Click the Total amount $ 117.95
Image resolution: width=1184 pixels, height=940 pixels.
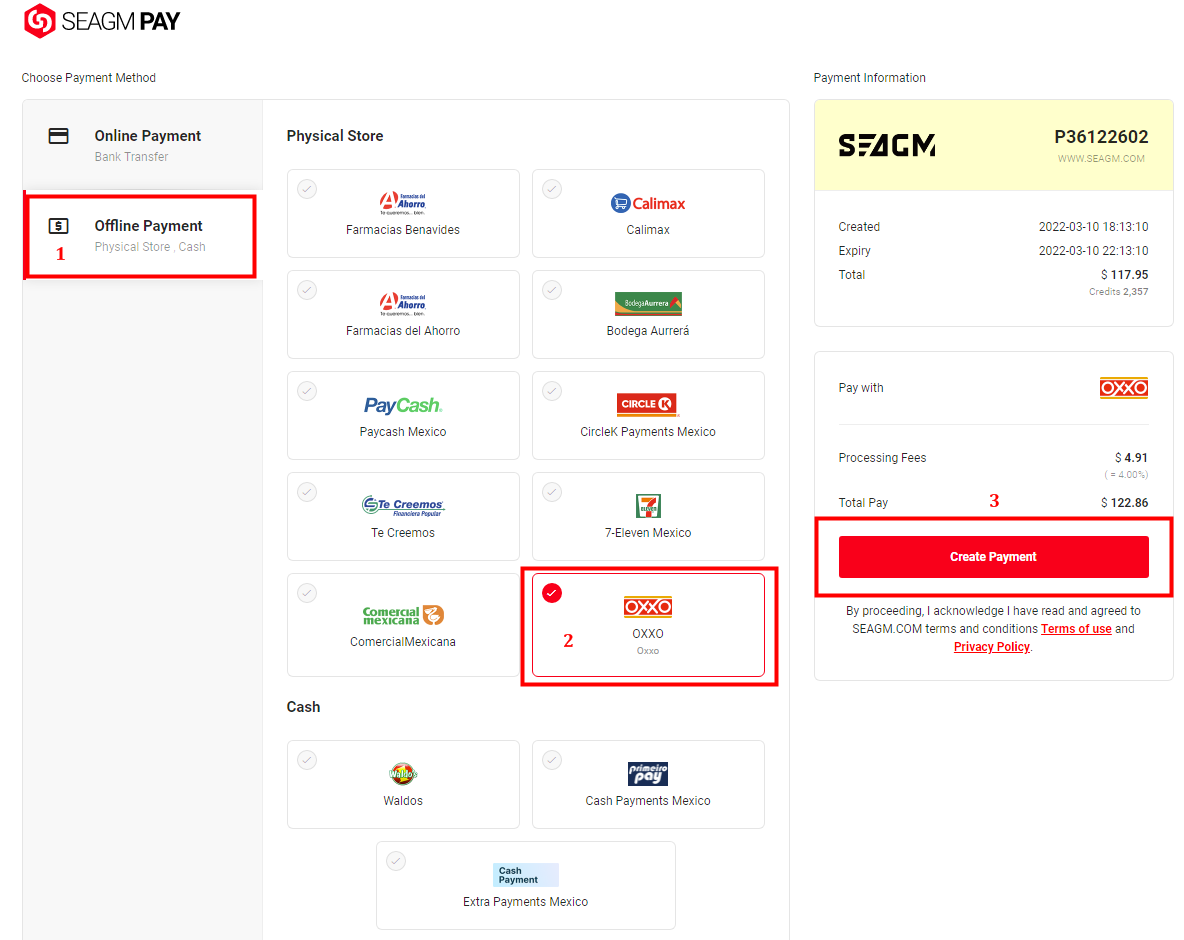pyautogui.click(x=1124, y=275)
